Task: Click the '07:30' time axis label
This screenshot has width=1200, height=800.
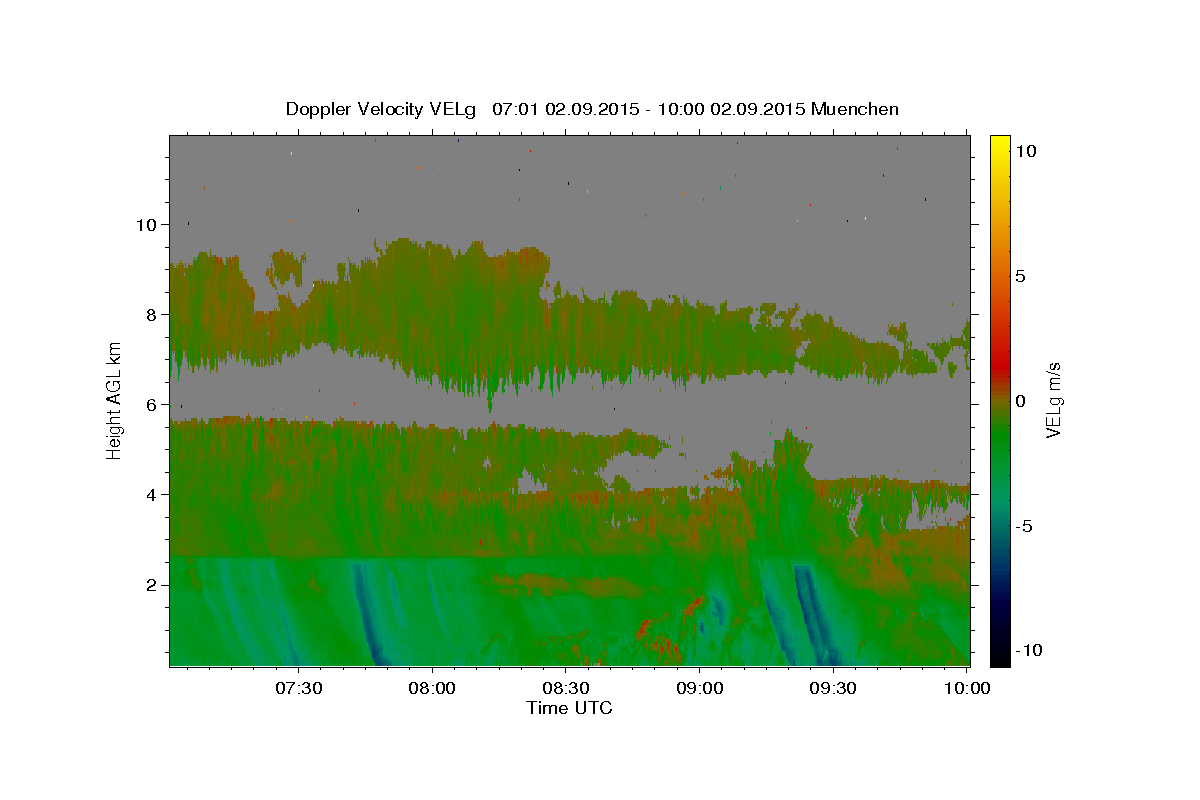Action: point(299,688)
